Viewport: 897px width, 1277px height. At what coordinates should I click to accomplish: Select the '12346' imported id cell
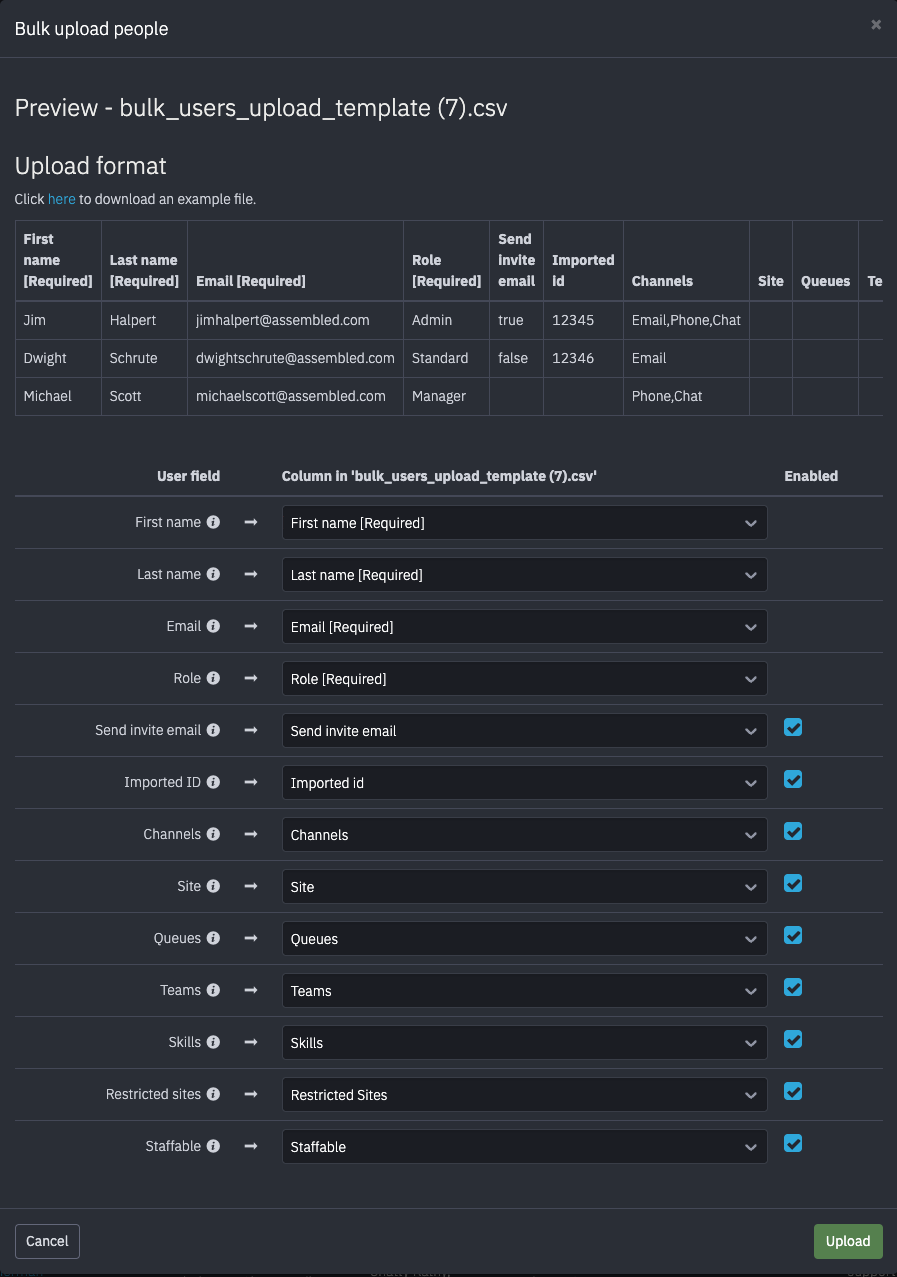(x=583, y=358)
